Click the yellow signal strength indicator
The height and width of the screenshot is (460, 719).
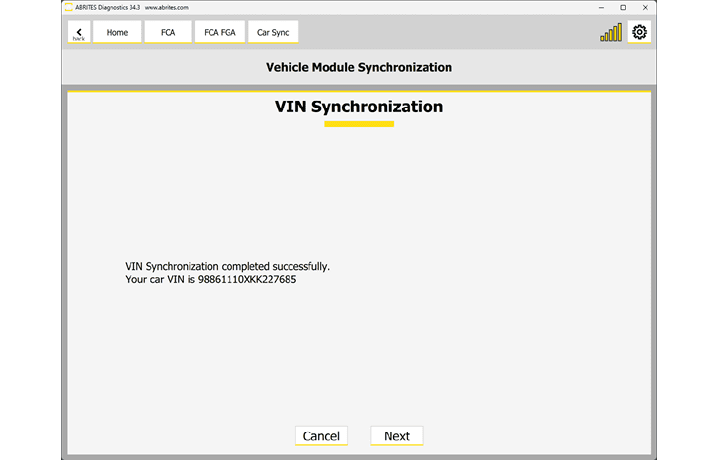[610, 33]
